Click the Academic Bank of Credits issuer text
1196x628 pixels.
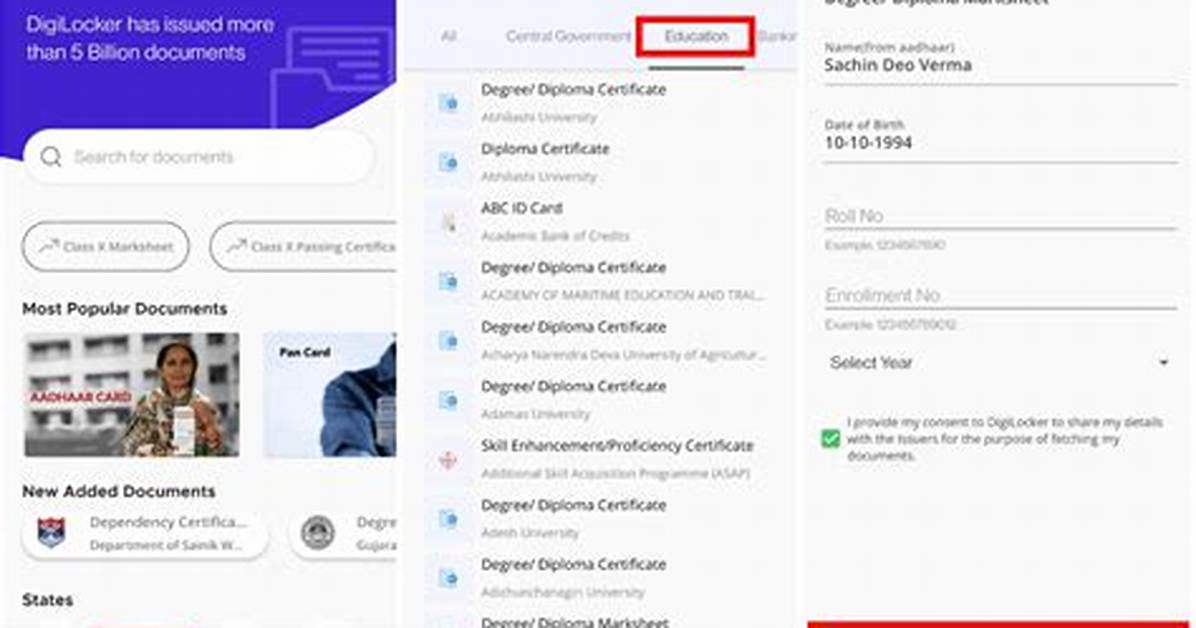[555, 237]
